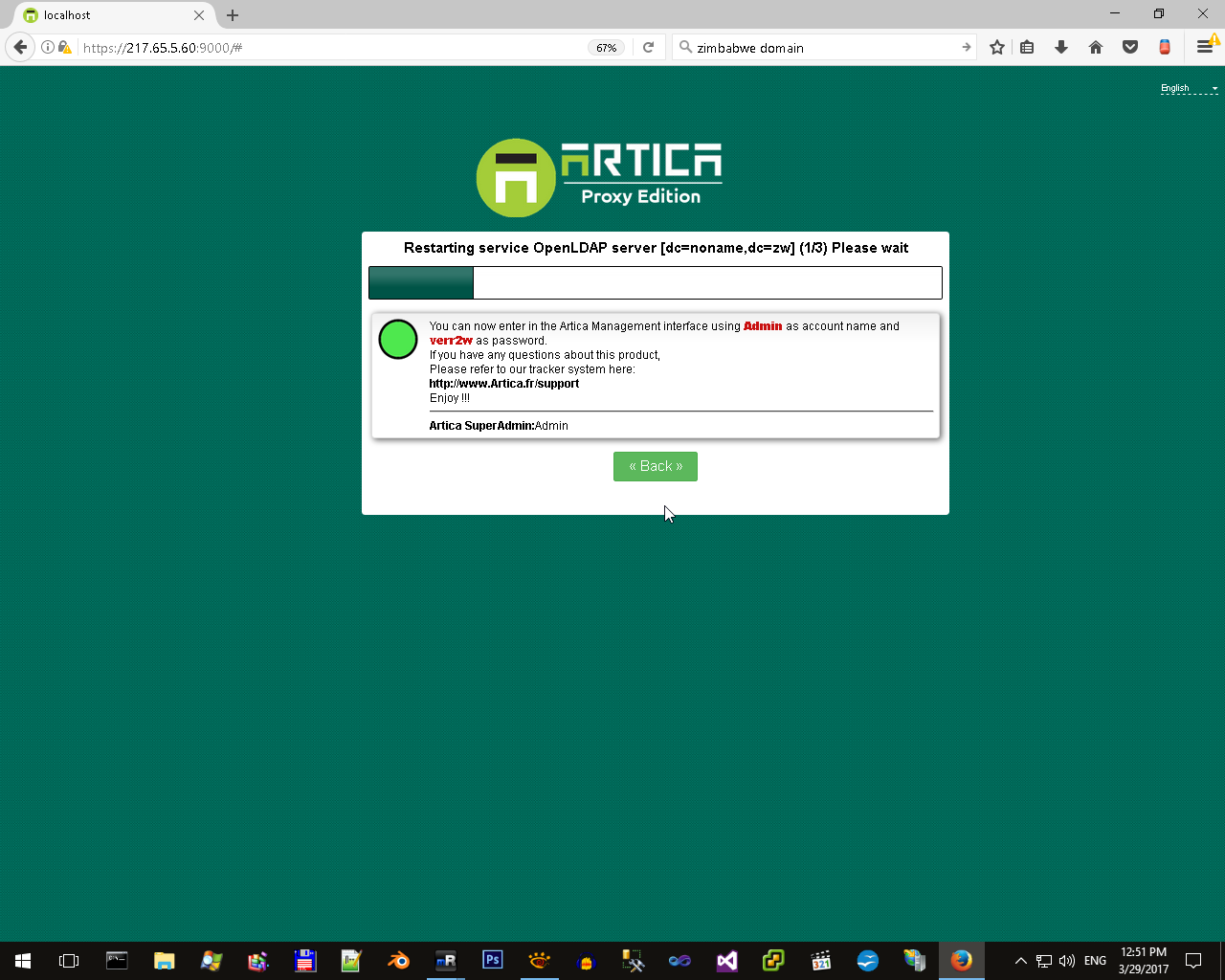This screenshot has width=1225, height=980.
Task: Focus the URL address field
Action: 330,48
